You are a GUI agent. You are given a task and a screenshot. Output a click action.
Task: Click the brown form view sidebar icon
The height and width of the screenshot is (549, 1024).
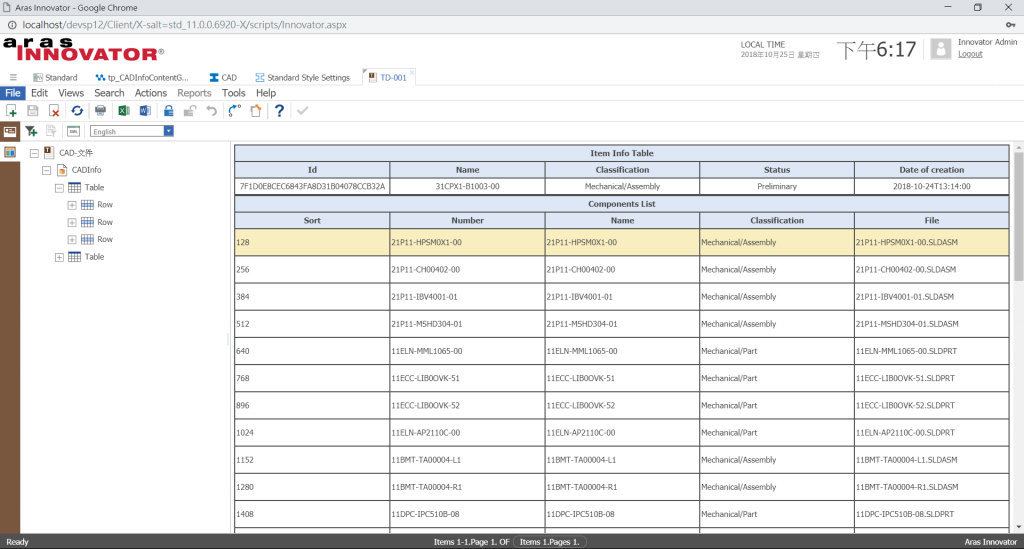point(10,131)
